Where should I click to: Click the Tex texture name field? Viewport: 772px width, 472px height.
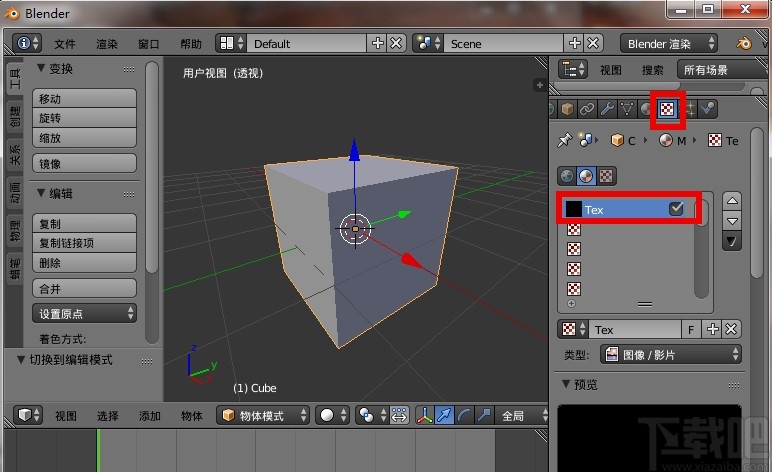click(635, 329)
